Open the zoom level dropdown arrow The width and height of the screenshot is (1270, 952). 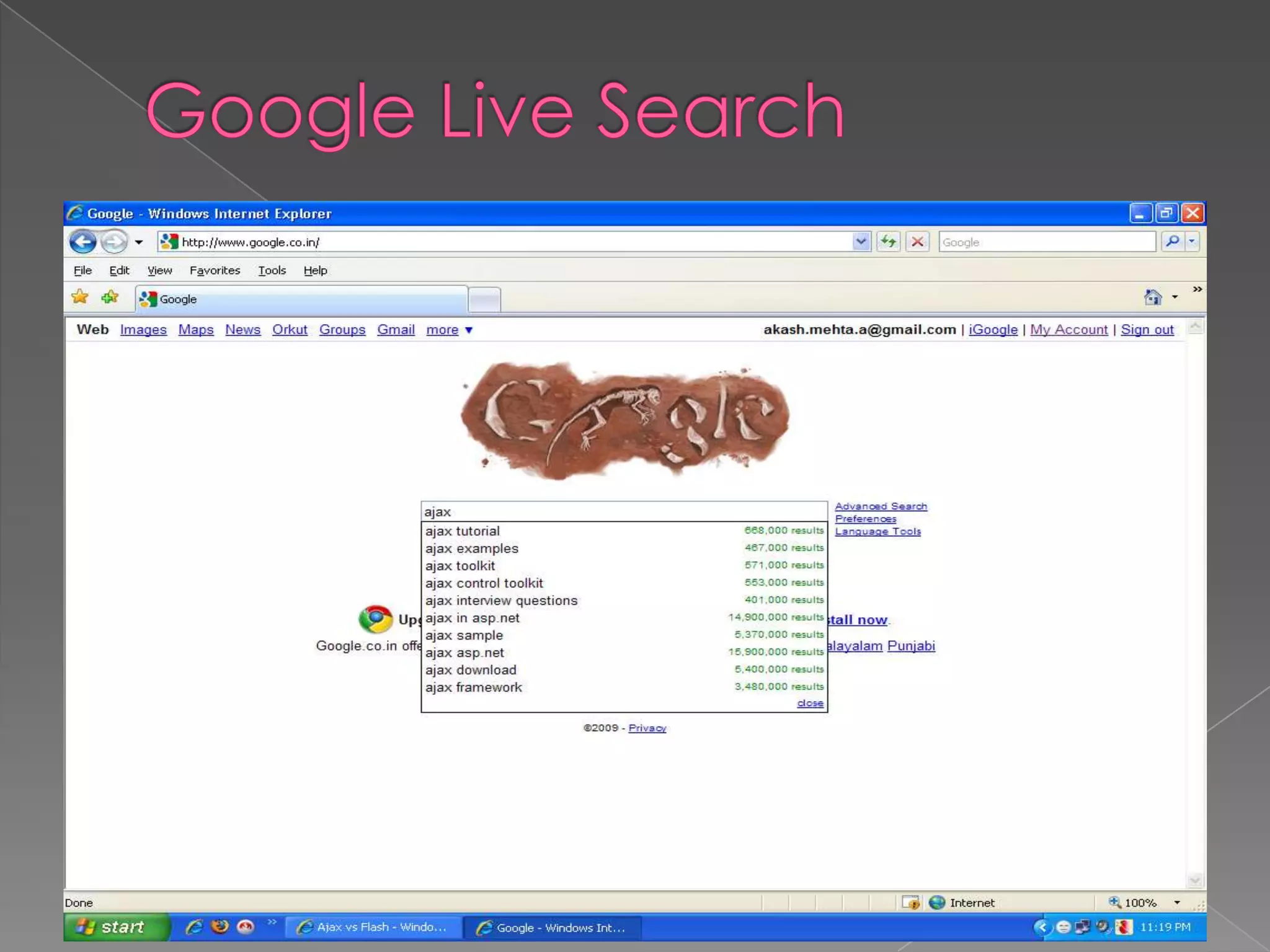[1177, 903]
